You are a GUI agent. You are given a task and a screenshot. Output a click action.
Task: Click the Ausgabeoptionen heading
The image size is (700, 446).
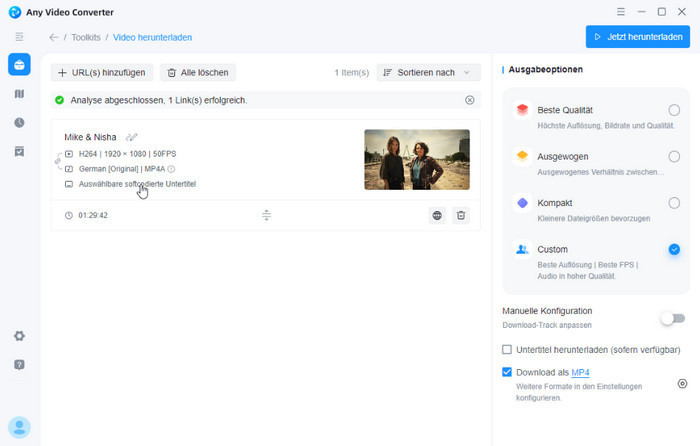pos(546,69)
